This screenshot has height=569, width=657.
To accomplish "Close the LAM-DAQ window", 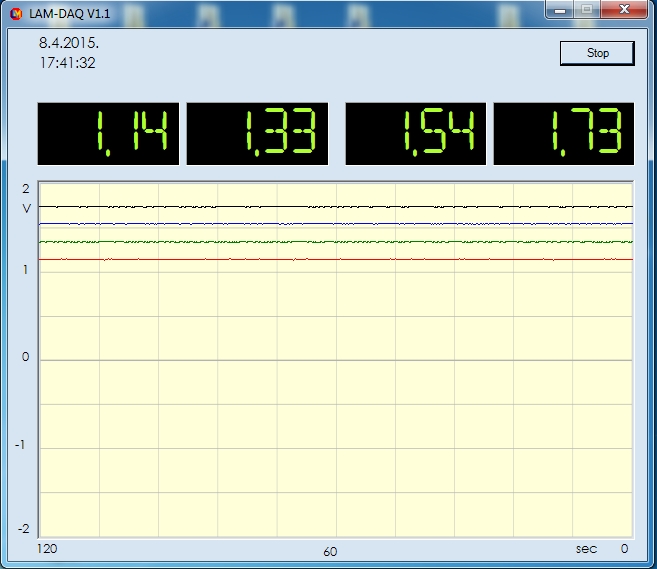I will point(626,9).
